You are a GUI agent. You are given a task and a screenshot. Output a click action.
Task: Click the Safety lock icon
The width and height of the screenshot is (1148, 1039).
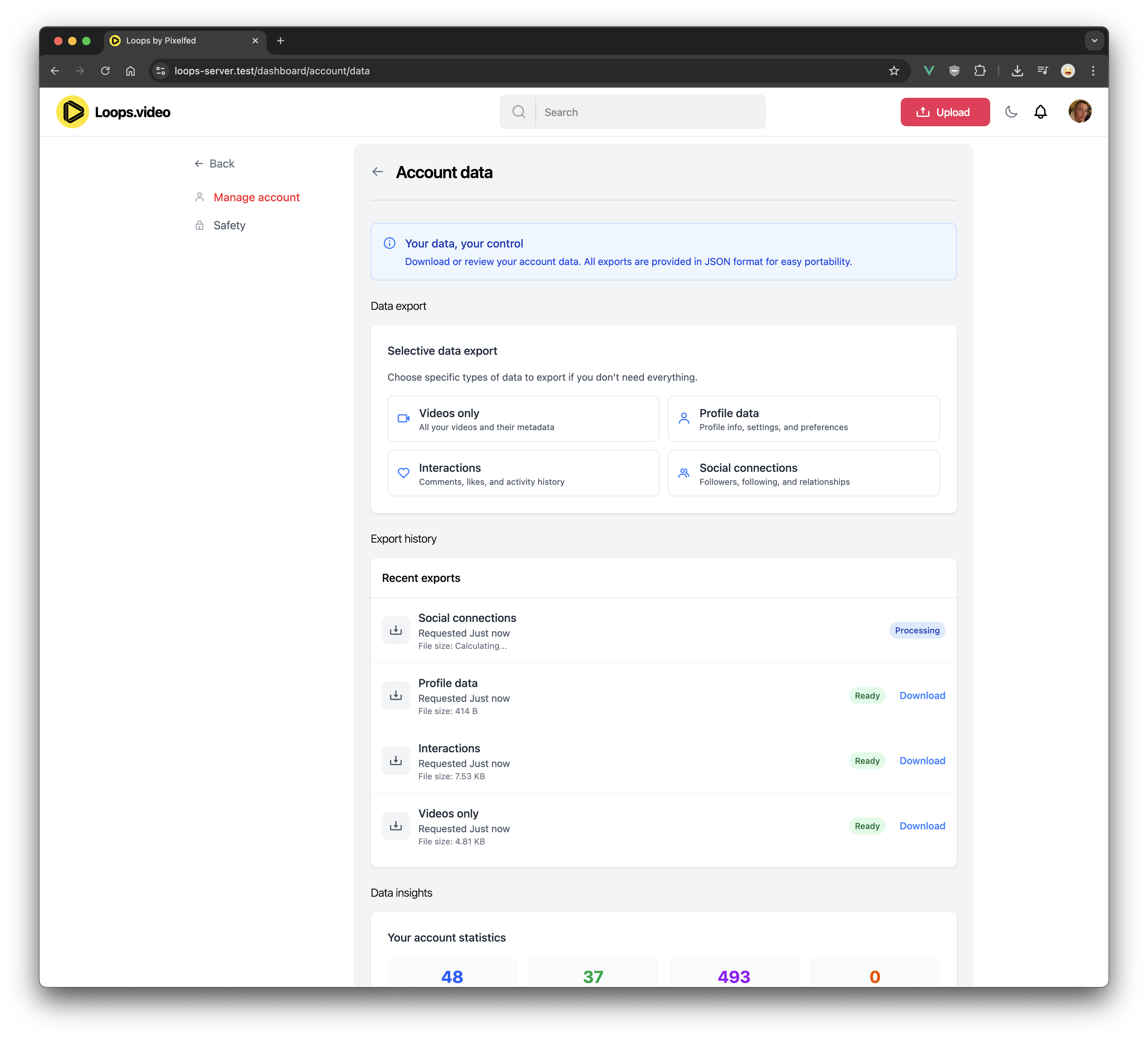click(199, 226)
